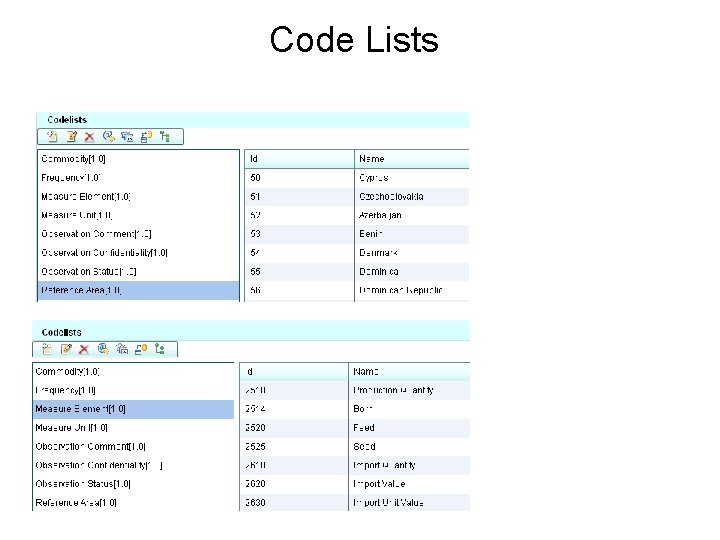
Task: Select Observation Status[1.0] in the upper codelist panel
Action: tap(138, 272)
